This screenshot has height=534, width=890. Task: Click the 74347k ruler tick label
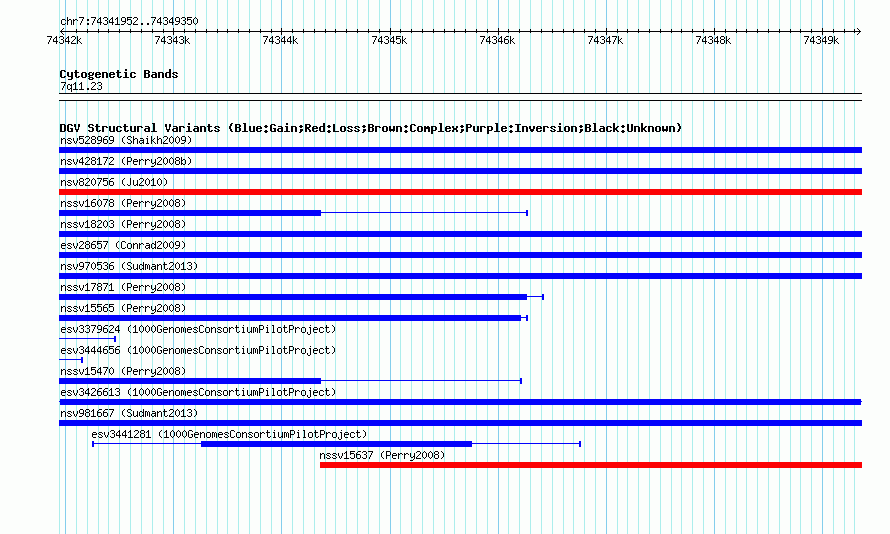(605, 40)
